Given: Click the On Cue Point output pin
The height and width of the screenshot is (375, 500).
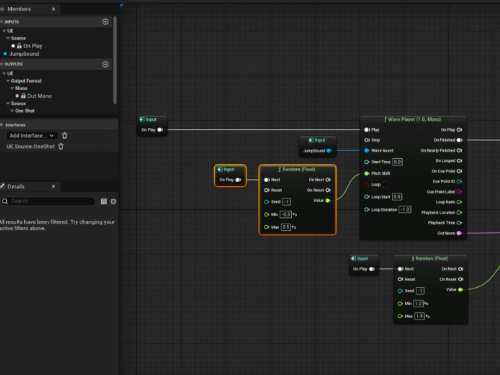Looking at the screenshot, I should coord(459,171).
